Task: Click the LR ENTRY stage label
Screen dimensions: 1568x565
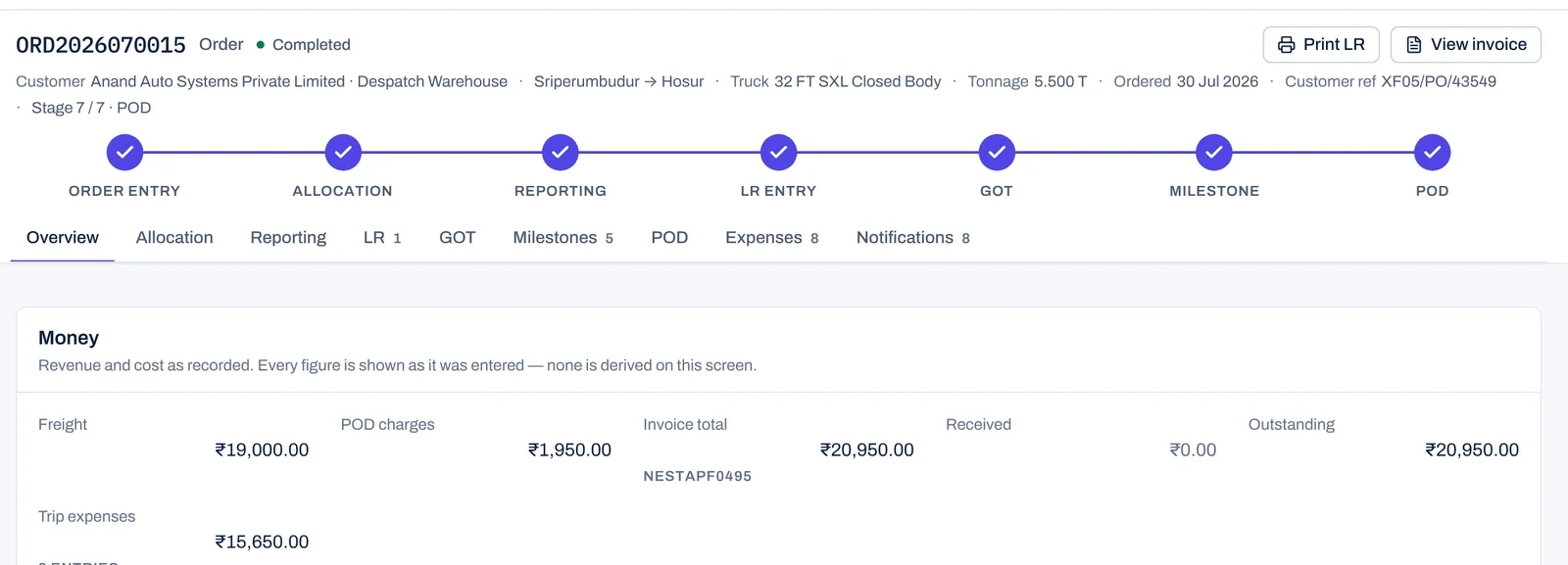Action: coord(778,191)
